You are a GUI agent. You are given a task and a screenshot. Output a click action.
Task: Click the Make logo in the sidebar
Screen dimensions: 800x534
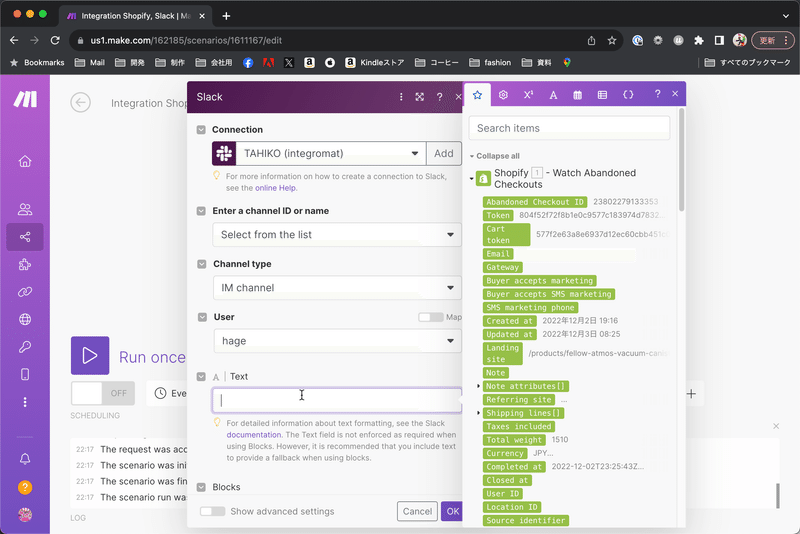[24, 99]
